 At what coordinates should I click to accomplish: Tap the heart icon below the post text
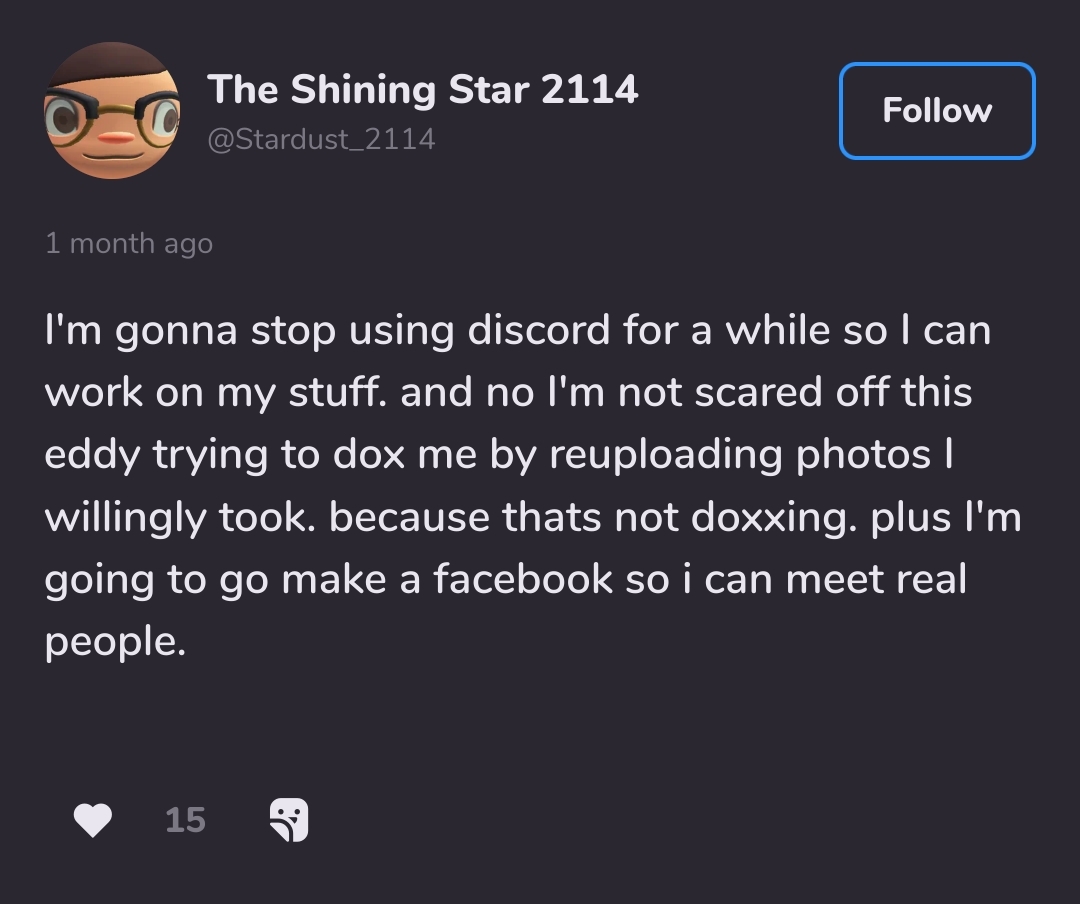(92, 820)
